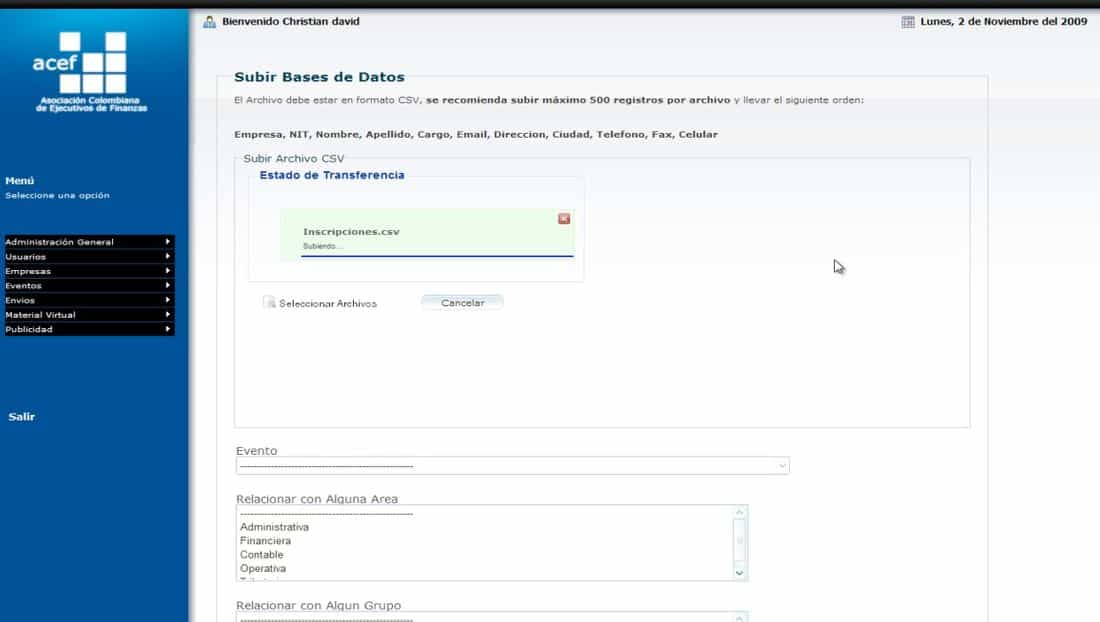Viewport: 1100px width, 622px height.
Task: Select the blank dashed option in area list
Action: click(326, 514)
